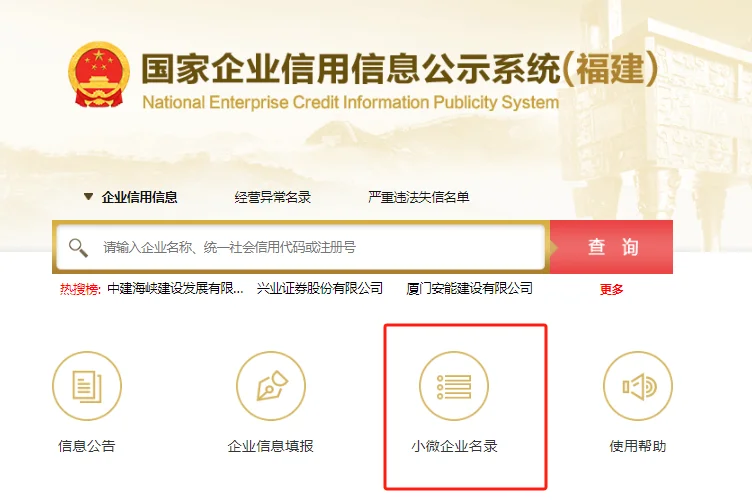752x502 pixels.
Task: Open hot search 兴业证券股份有限公司
Action: [320, 288]
